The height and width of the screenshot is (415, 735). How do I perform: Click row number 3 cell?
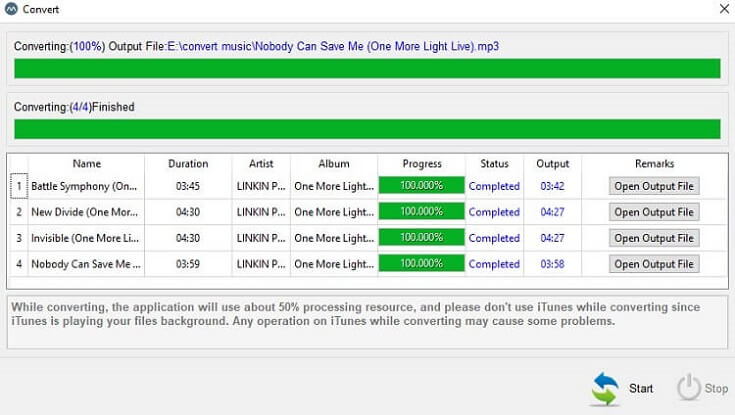(x=19, y=238)
